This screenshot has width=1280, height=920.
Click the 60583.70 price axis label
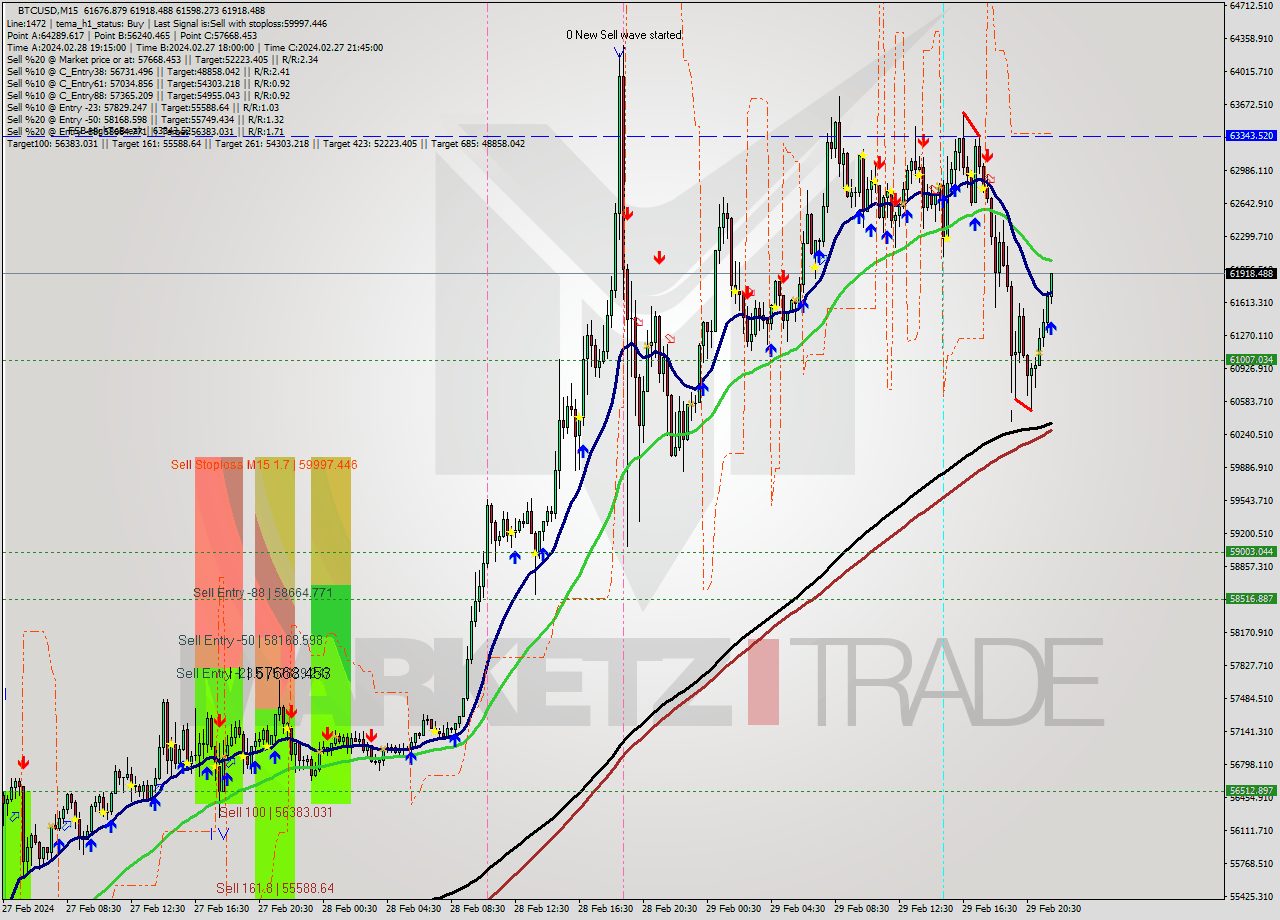pyautogui.click(x=1250, y=401)
